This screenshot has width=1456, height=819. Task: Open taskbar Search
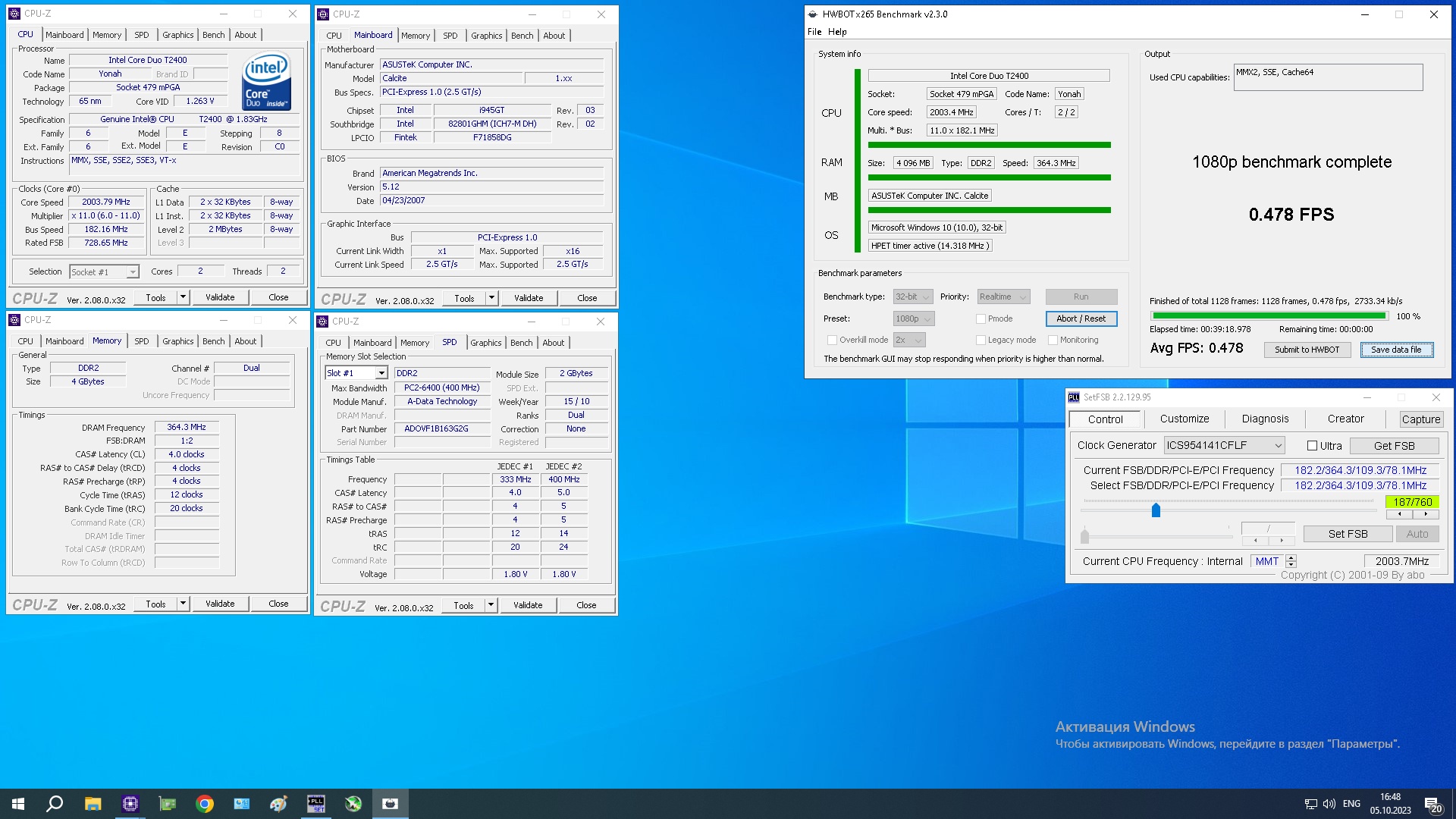pos(55,804)
